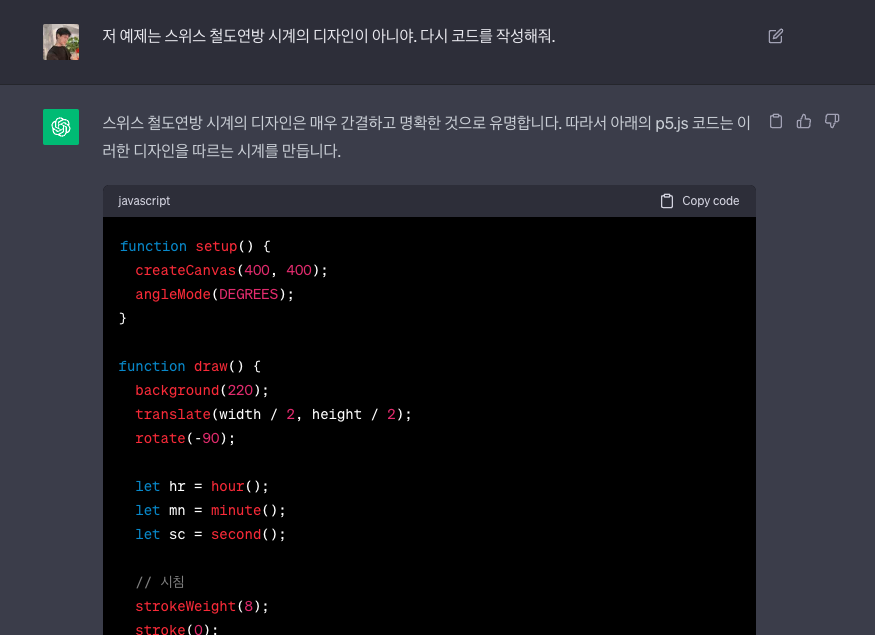Click the user's profile picture
This screenshot has height=635, width=875.
[61, 42]
